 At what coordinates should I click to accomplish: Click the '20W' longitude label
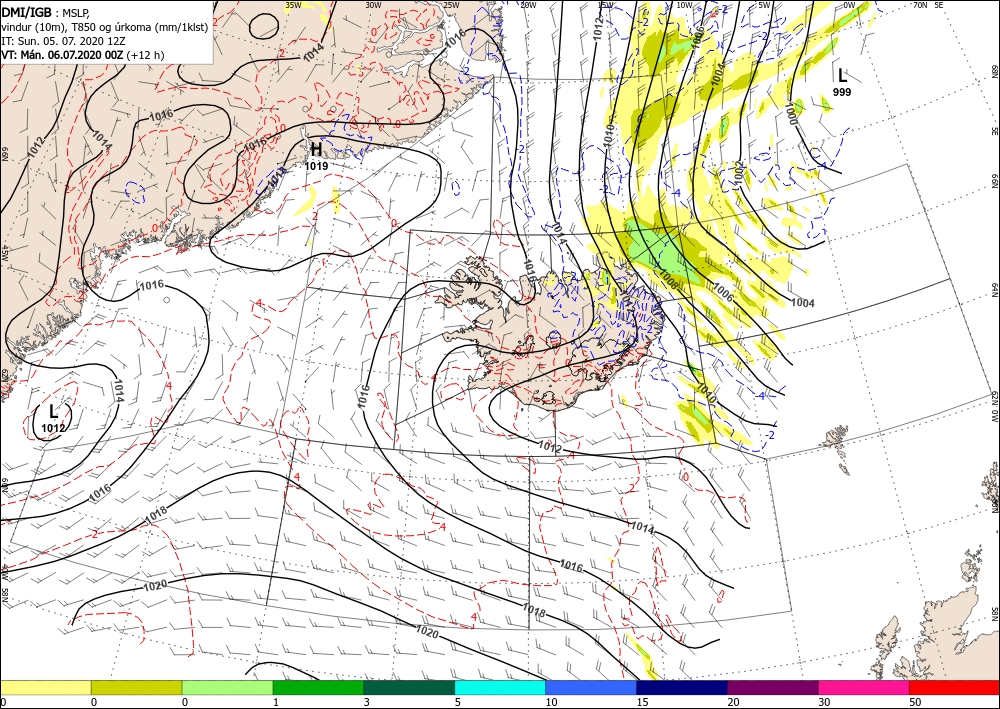[528, 5]
